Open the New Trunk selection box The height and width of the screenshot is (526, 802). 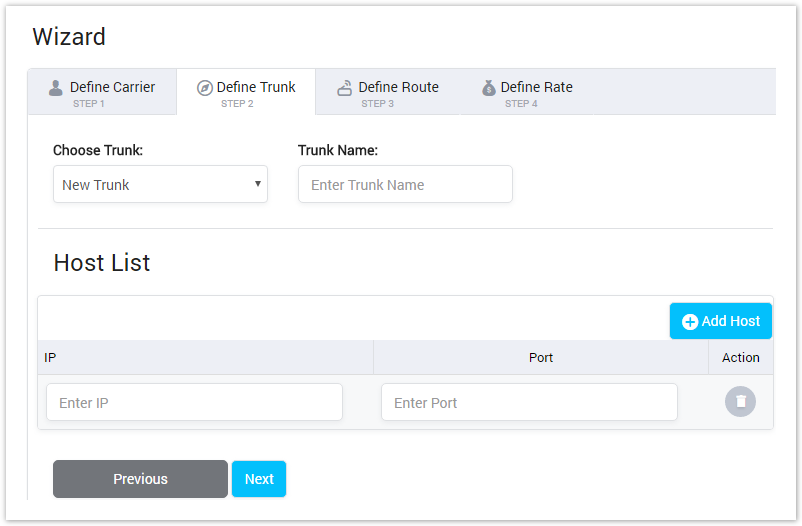[x=150, y=185]
